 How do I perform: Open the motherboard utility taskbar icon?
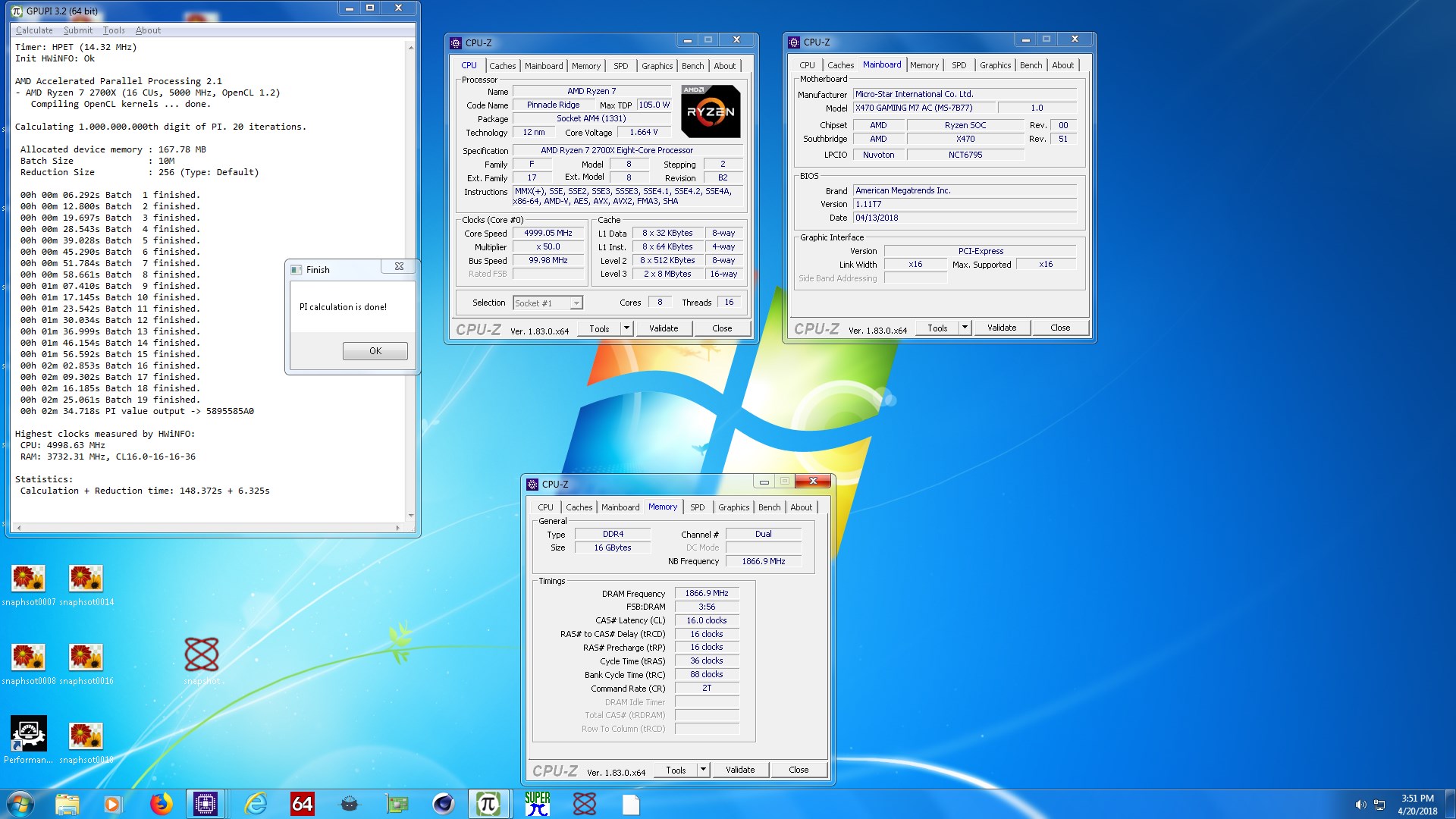coord(397,804)
